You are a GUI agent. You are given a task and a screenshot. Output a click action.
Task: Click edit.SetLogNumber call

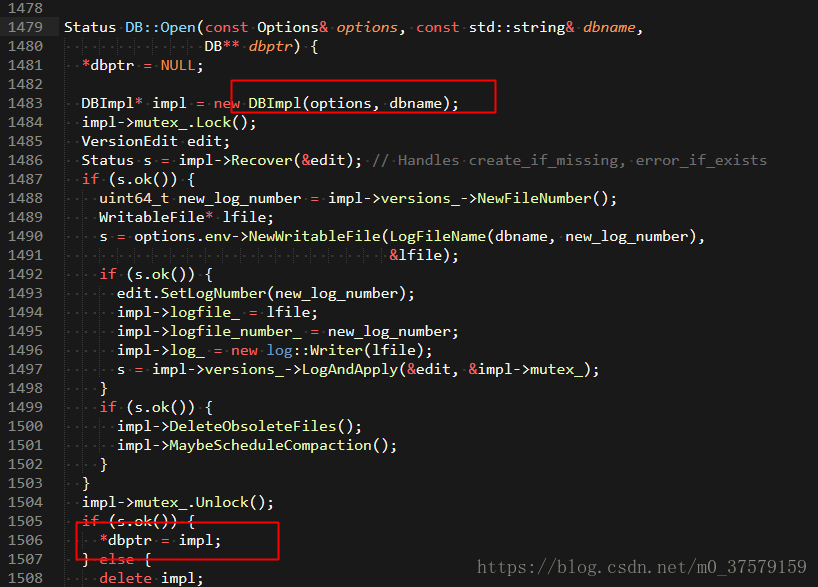(x=266, y=293)
